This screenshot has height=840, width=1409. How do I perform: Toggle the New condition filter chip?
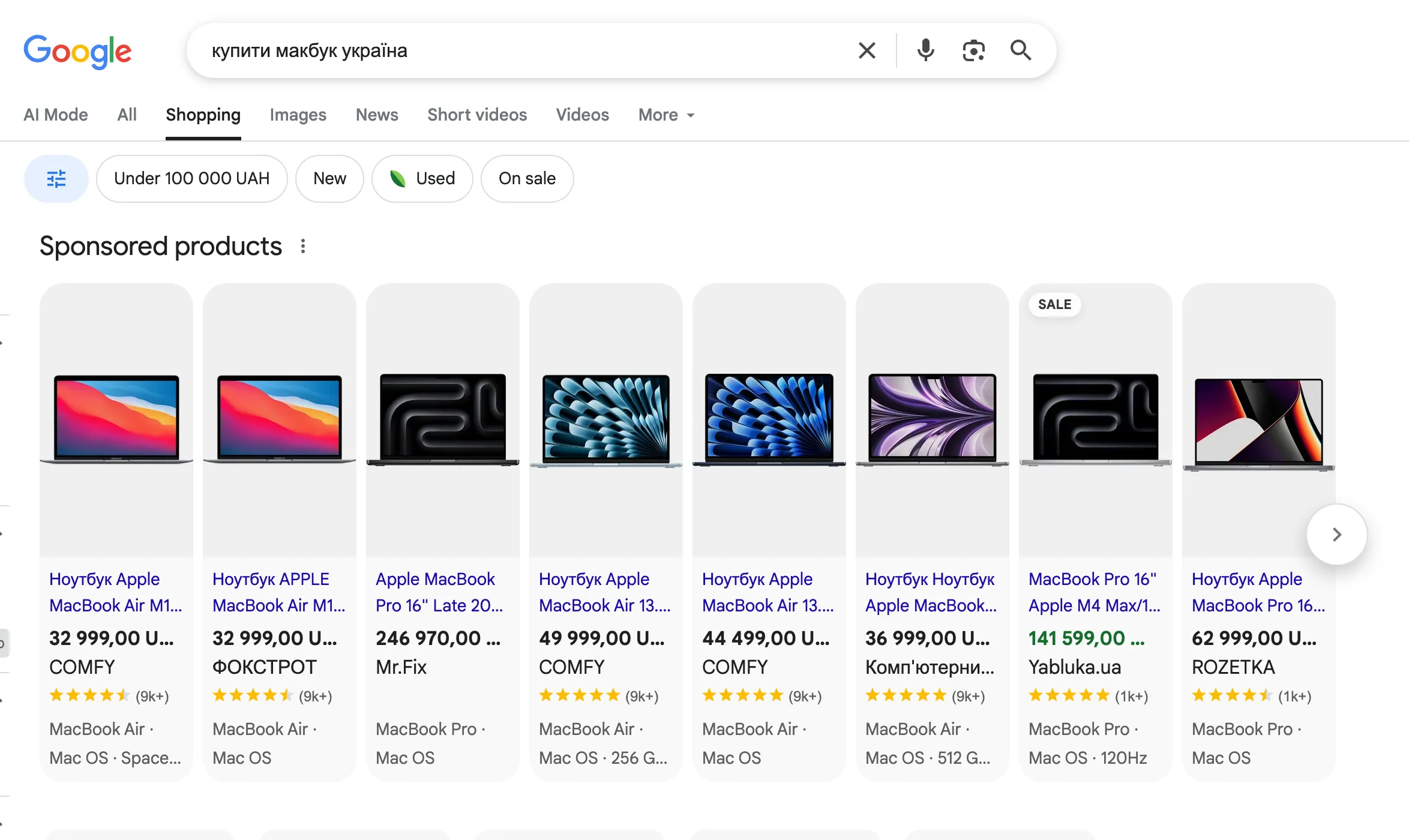(329, 179)
